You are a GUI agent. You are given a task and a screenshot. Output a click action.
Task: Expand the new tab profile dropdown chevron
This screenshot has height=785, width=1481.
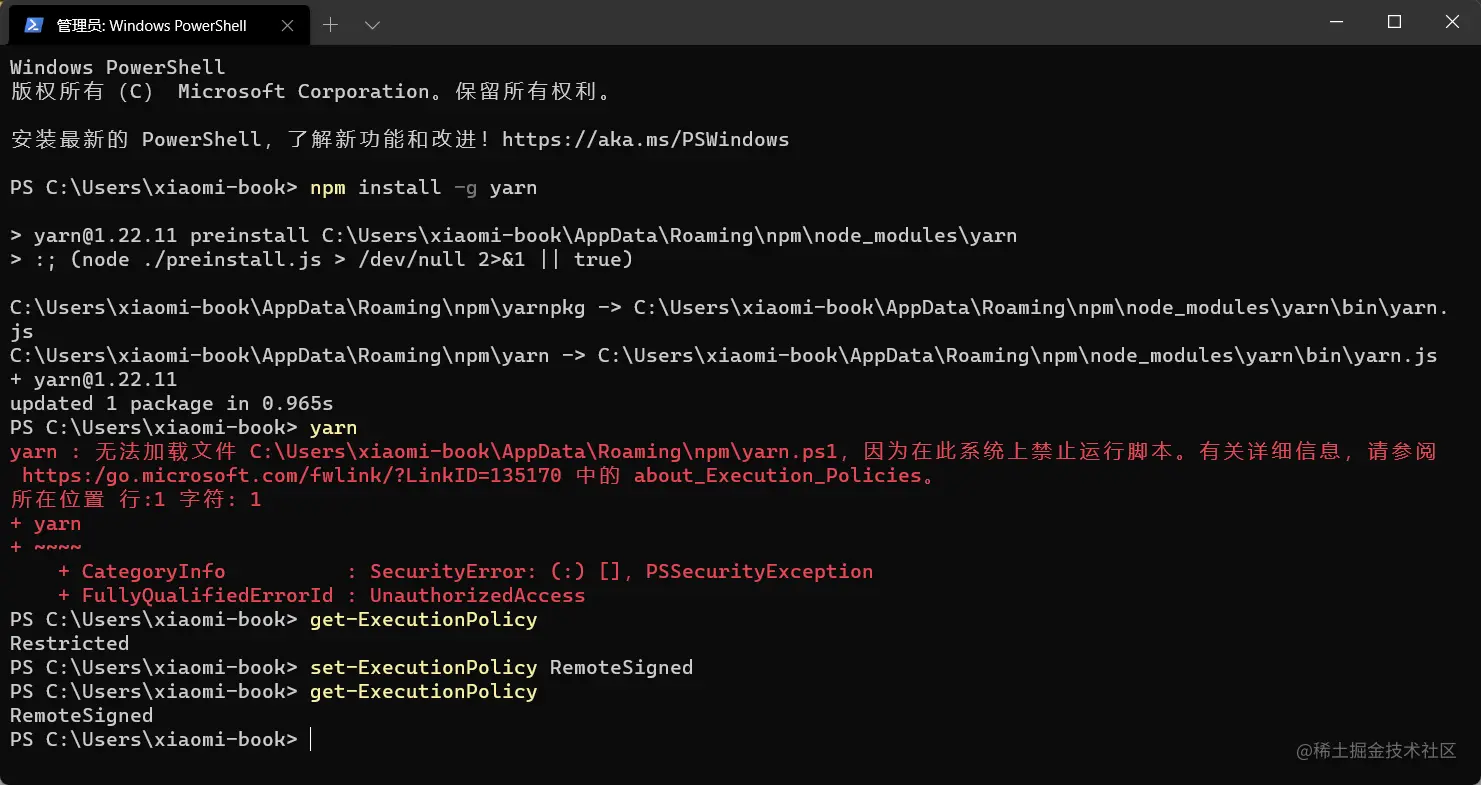pyautogui.click(x=372, y=25)
